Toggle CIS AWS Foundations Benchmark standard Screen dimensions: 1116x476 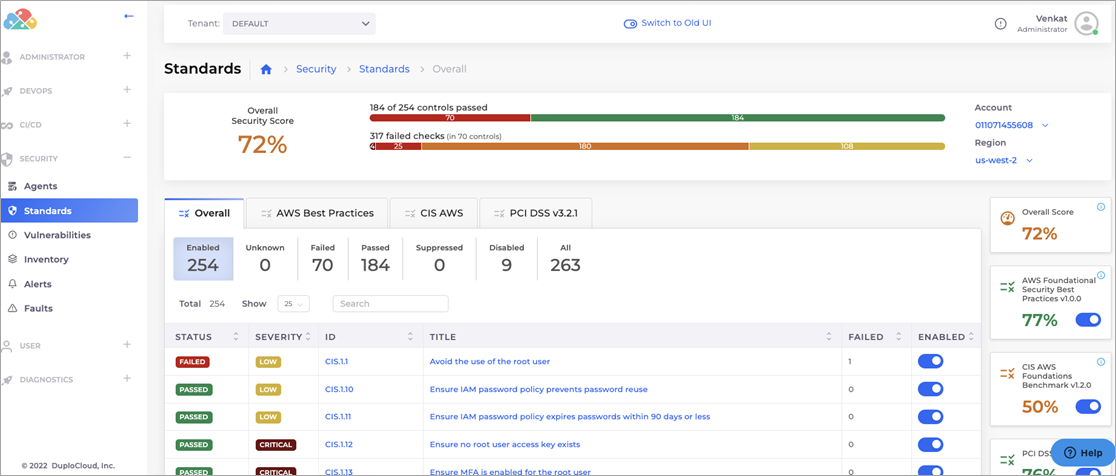[1088, 406]
